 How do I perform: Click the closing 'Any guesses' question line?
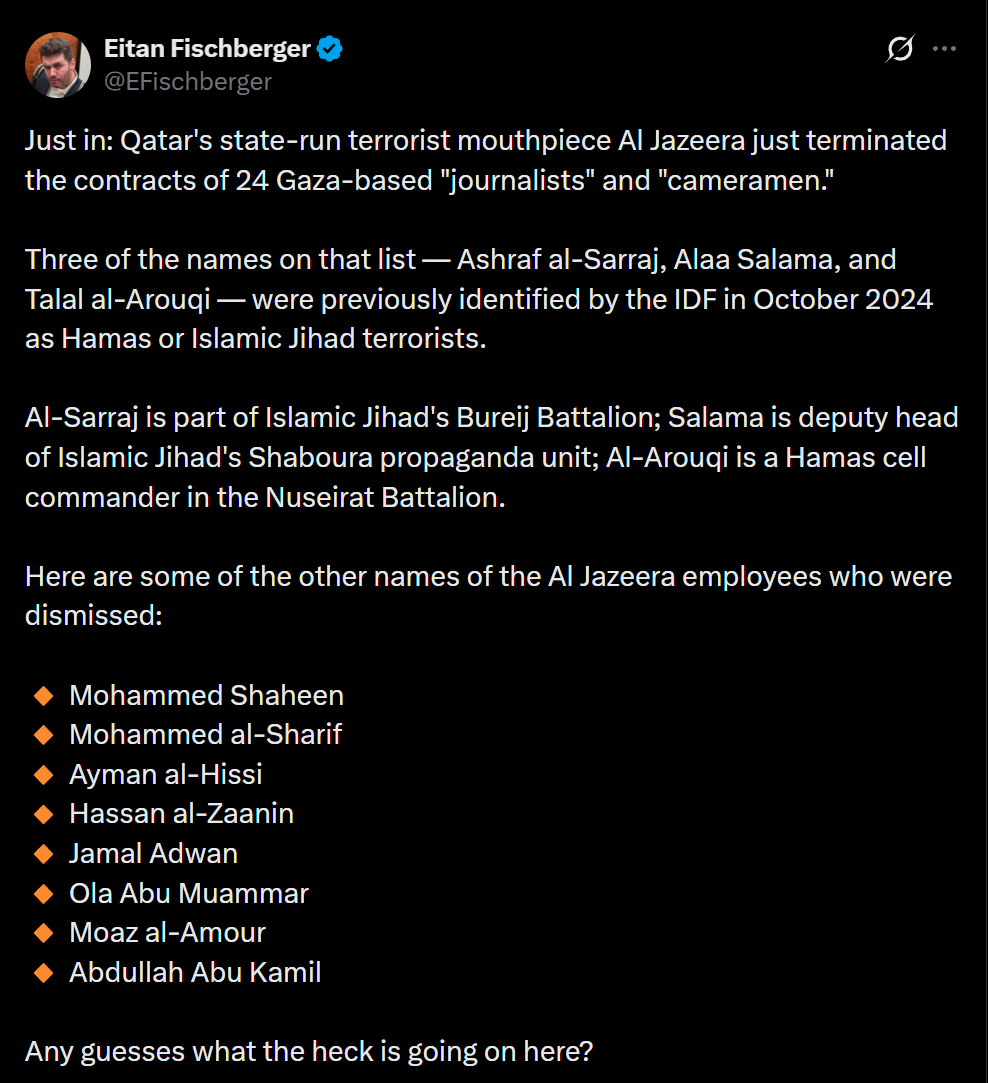[309, 1051]
